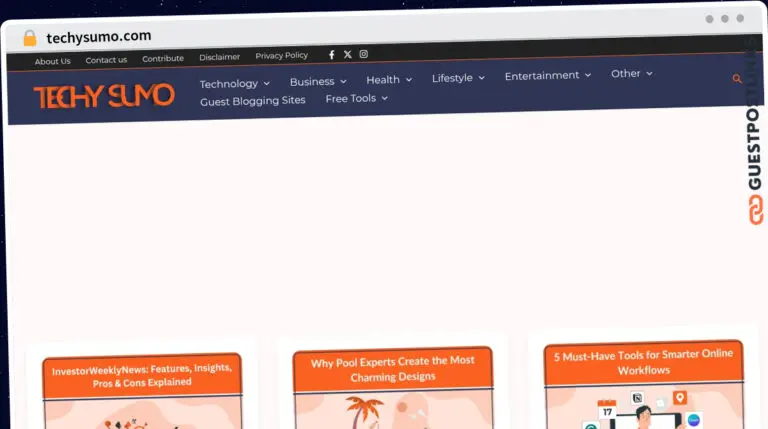
Task: Open the About Us page link
Action: [x=53, y=61]
